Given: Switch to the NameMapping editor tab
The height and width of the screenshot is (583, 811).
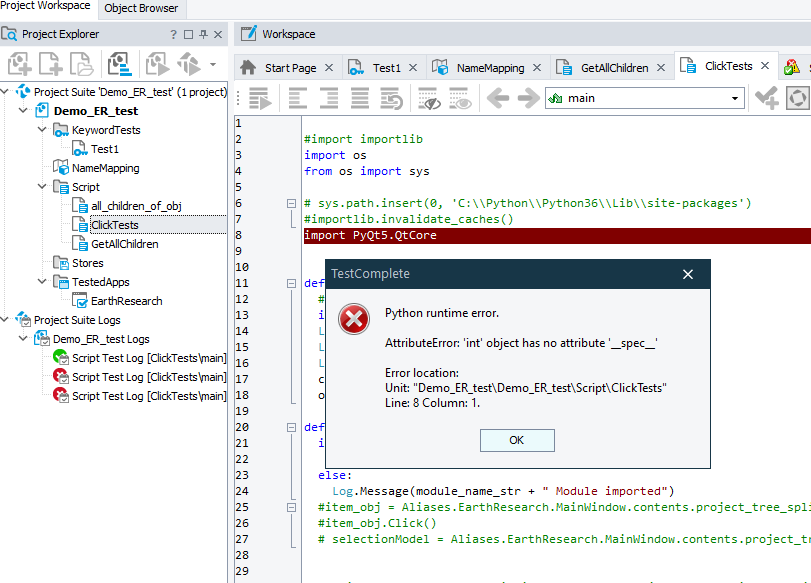Looking at the screenshot, I should click(x=490, y=68).
